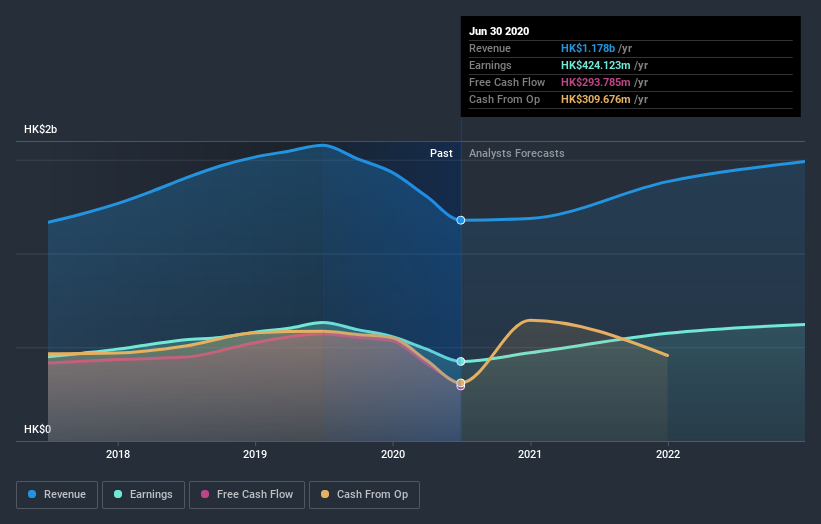
Task: Click the Jun 30 2020 tooltip date
Action: tap(499, 31)
